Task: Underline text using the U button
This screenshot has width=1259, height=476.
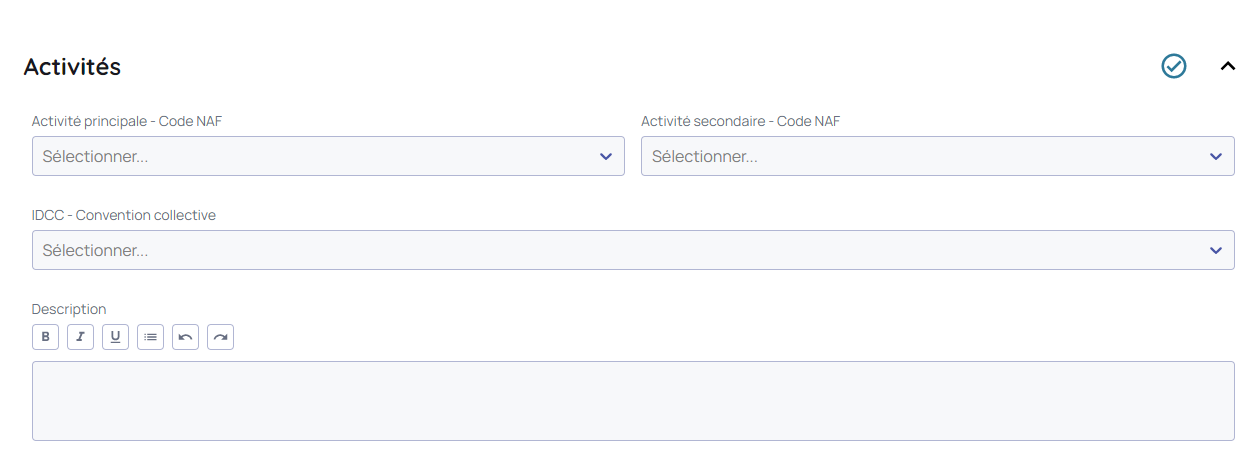Action: click(x=116, y=337)
